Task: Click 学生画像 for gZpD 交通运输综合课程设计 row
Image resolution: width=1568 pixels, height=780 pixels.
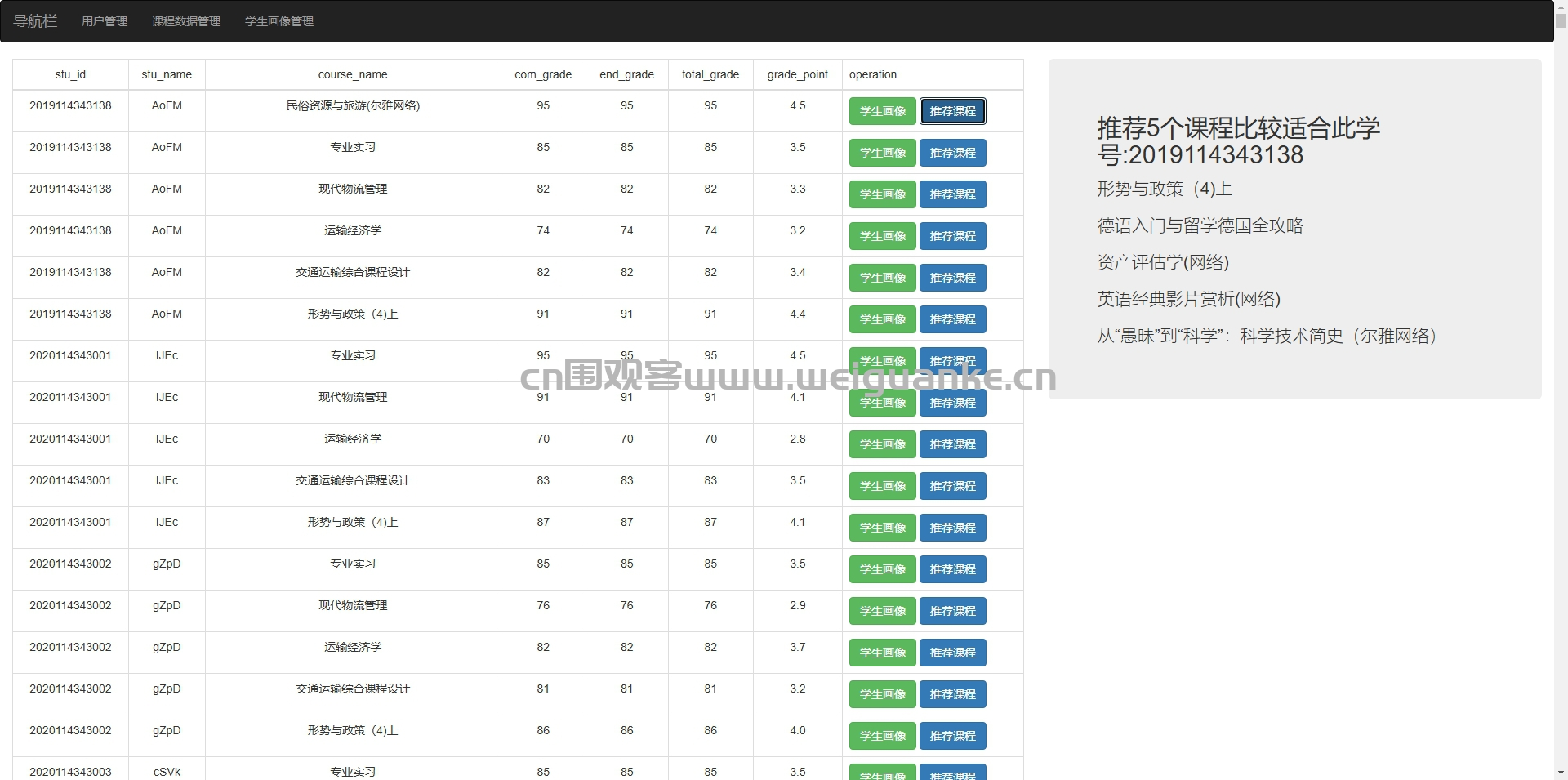Action: (883, 694)
